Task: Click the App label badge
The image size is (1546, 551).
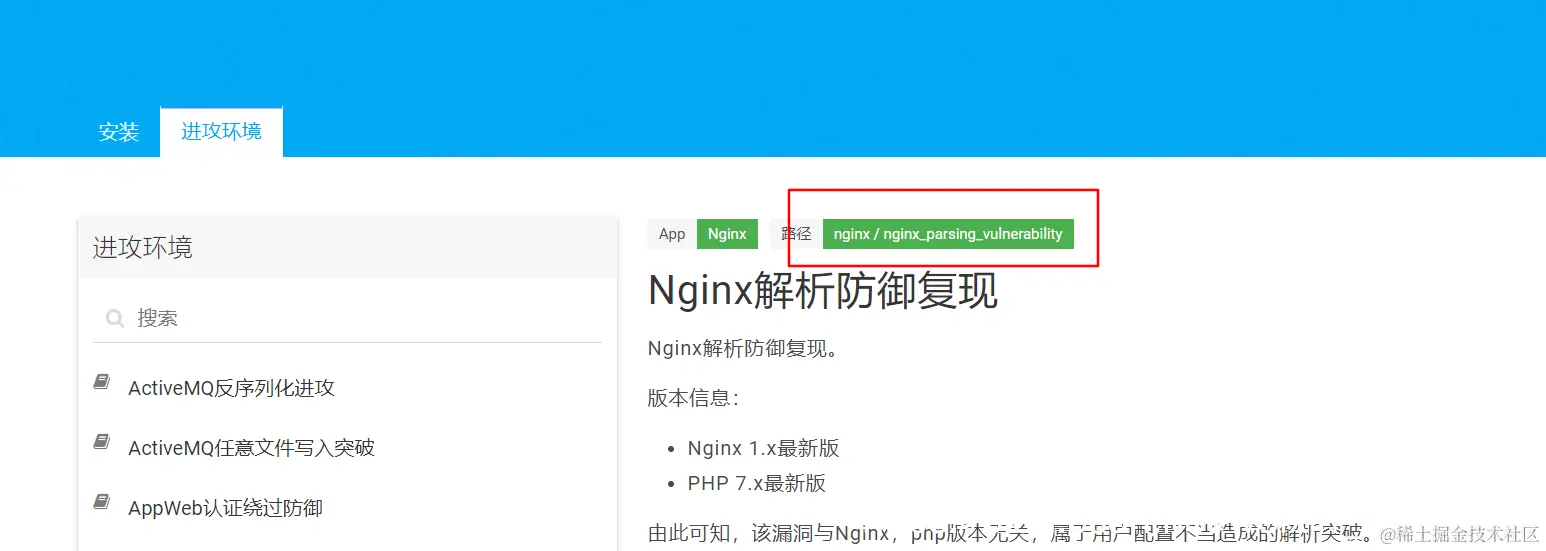Action: pos(672,234)
